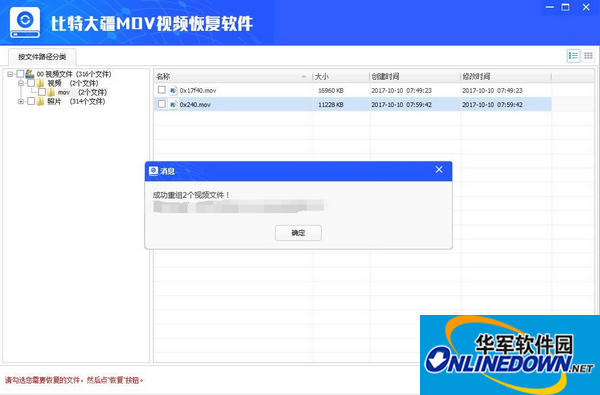Tick the mov folder checkbox

coord(42,92)
